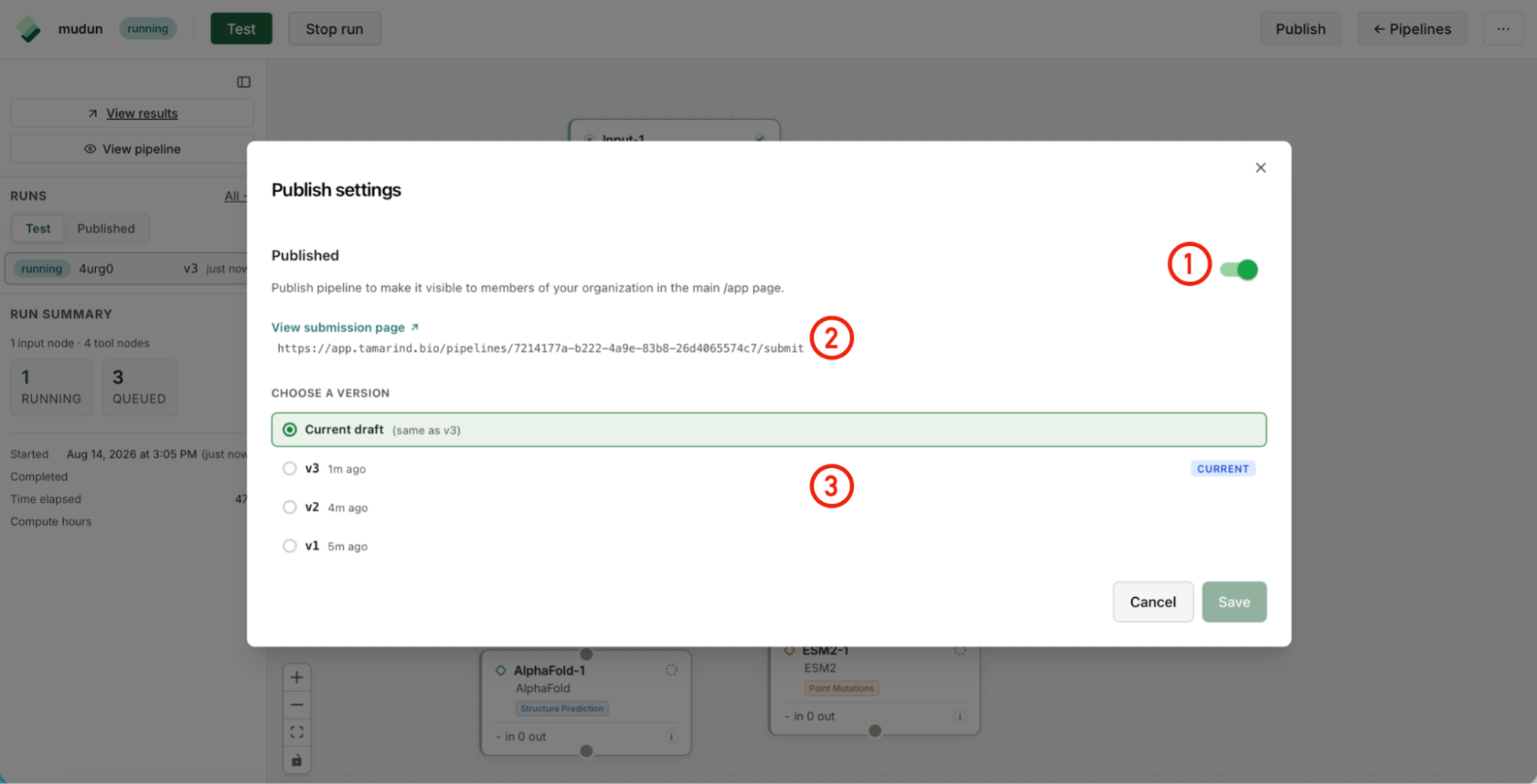Click the external link arrow beside View submission page

click(414, 327)
